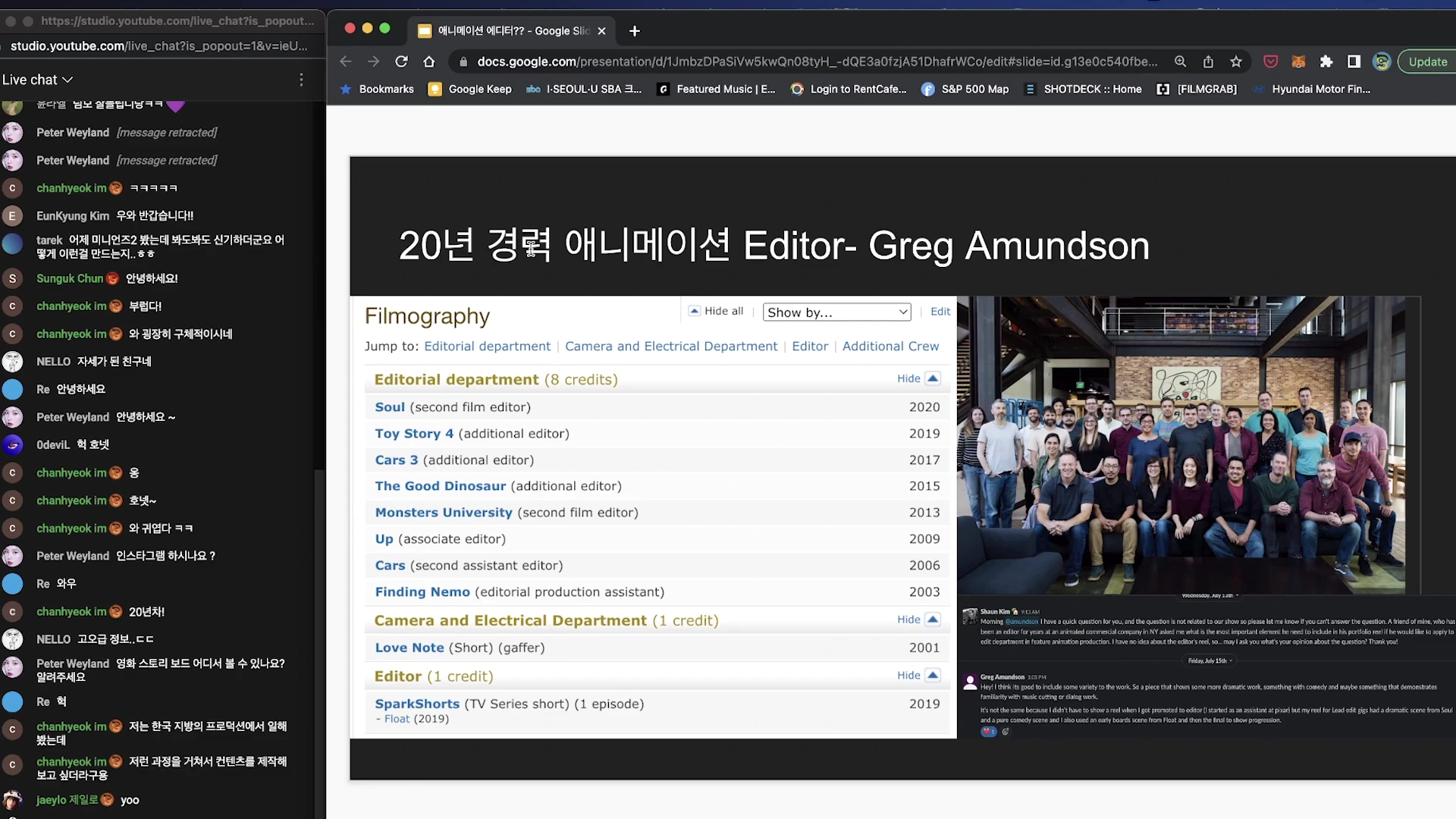1456x819 pixels.
Task: Bookmark this page with the star icon
Action: [1236, 61]
